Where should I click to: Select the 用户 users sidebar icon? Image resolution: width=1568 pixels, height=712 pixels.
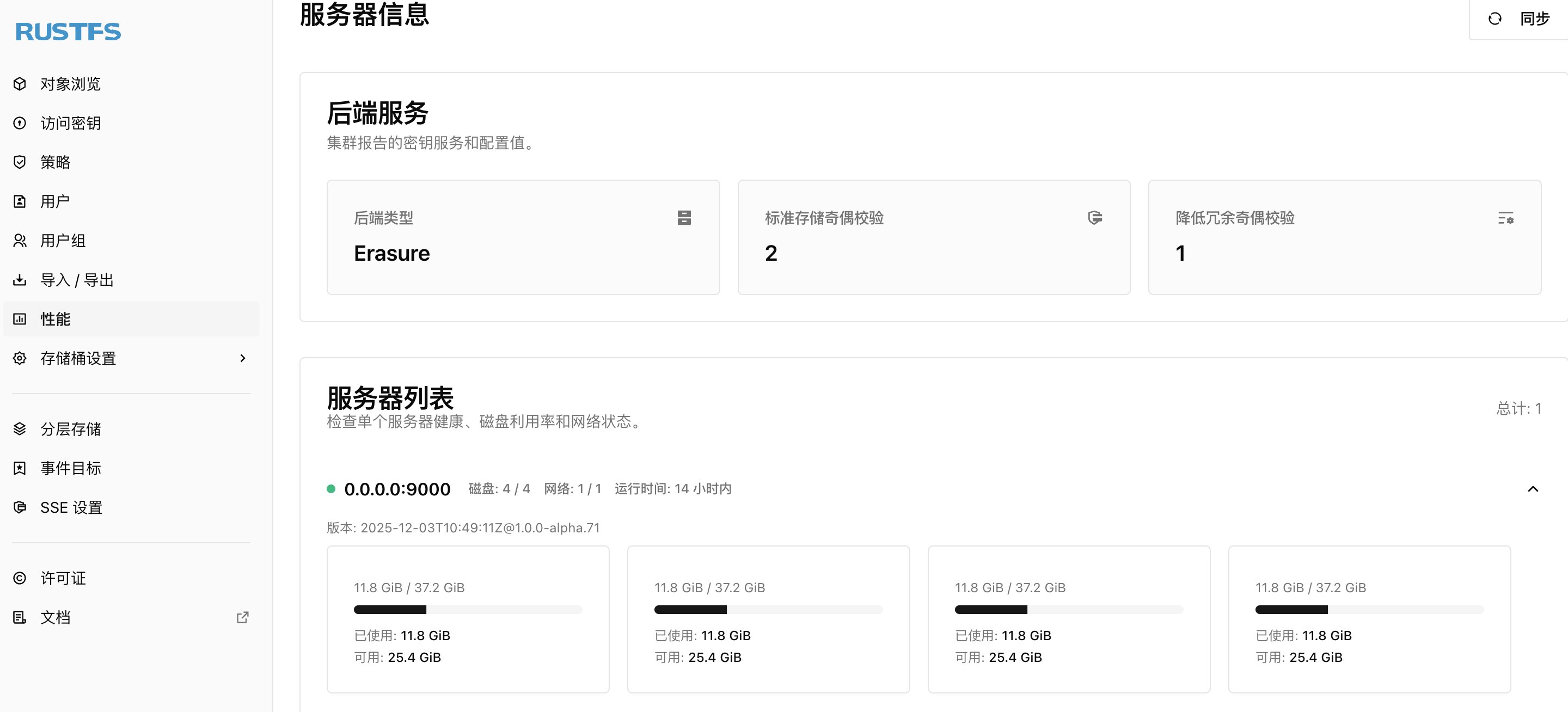pyautogui.click(x=19, y=201)
